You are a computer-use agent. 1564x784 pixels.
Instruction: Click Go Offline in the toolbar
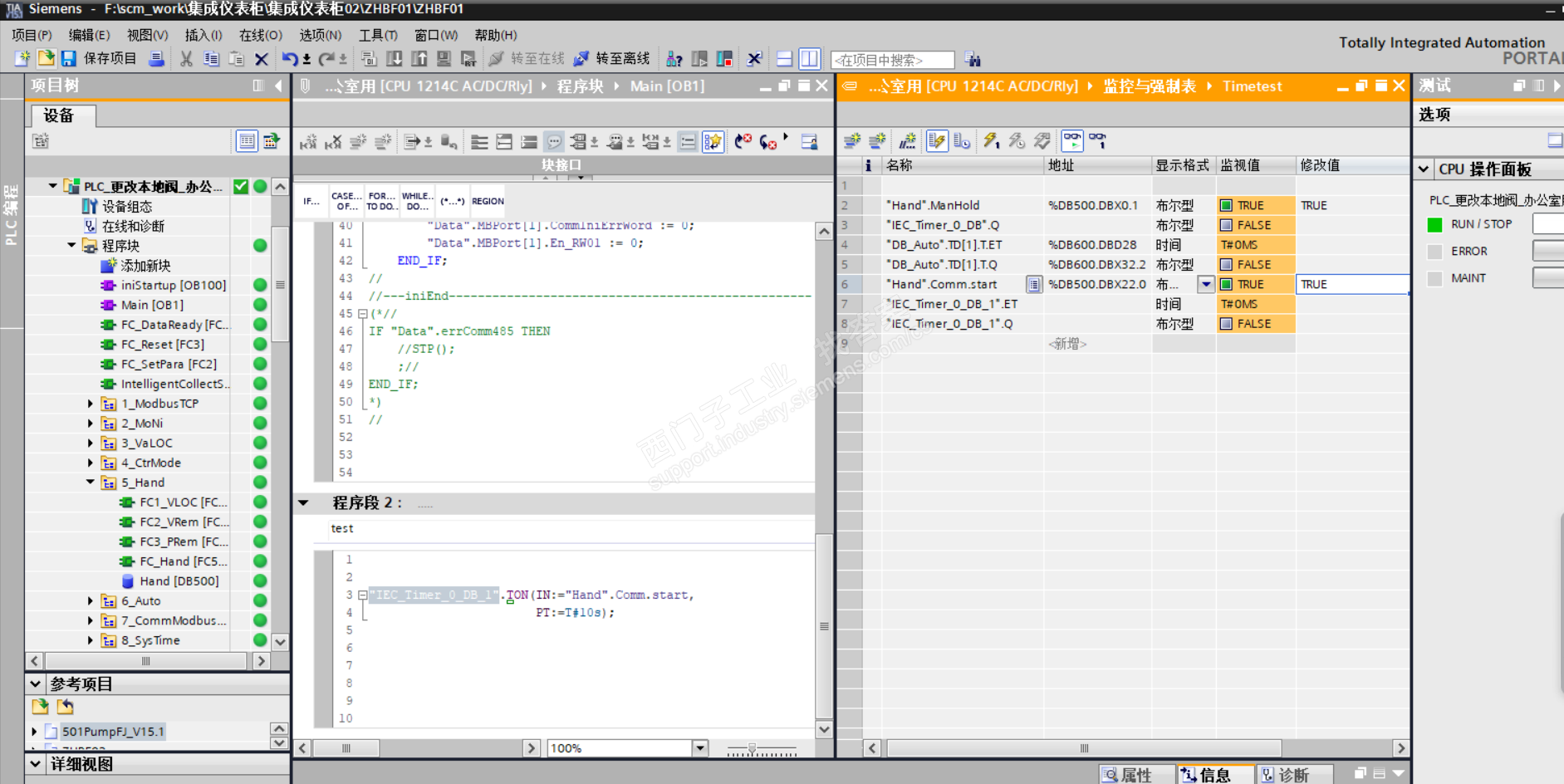tap(612, 59)
